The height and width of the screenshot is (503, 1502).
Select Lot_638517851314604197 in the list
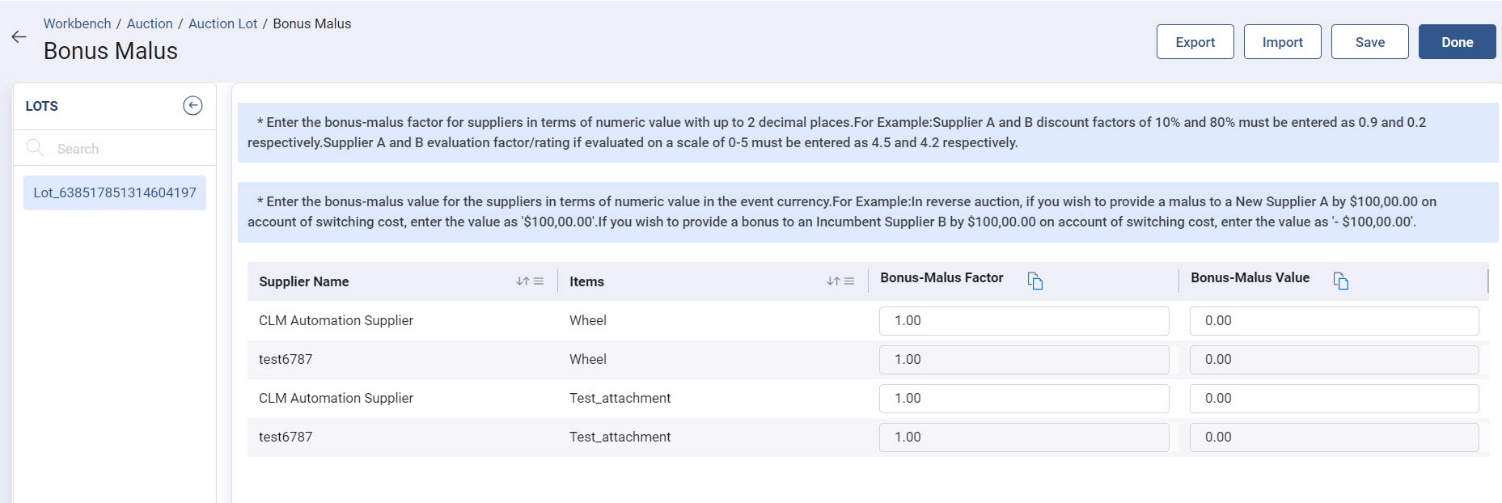point(114,192)
